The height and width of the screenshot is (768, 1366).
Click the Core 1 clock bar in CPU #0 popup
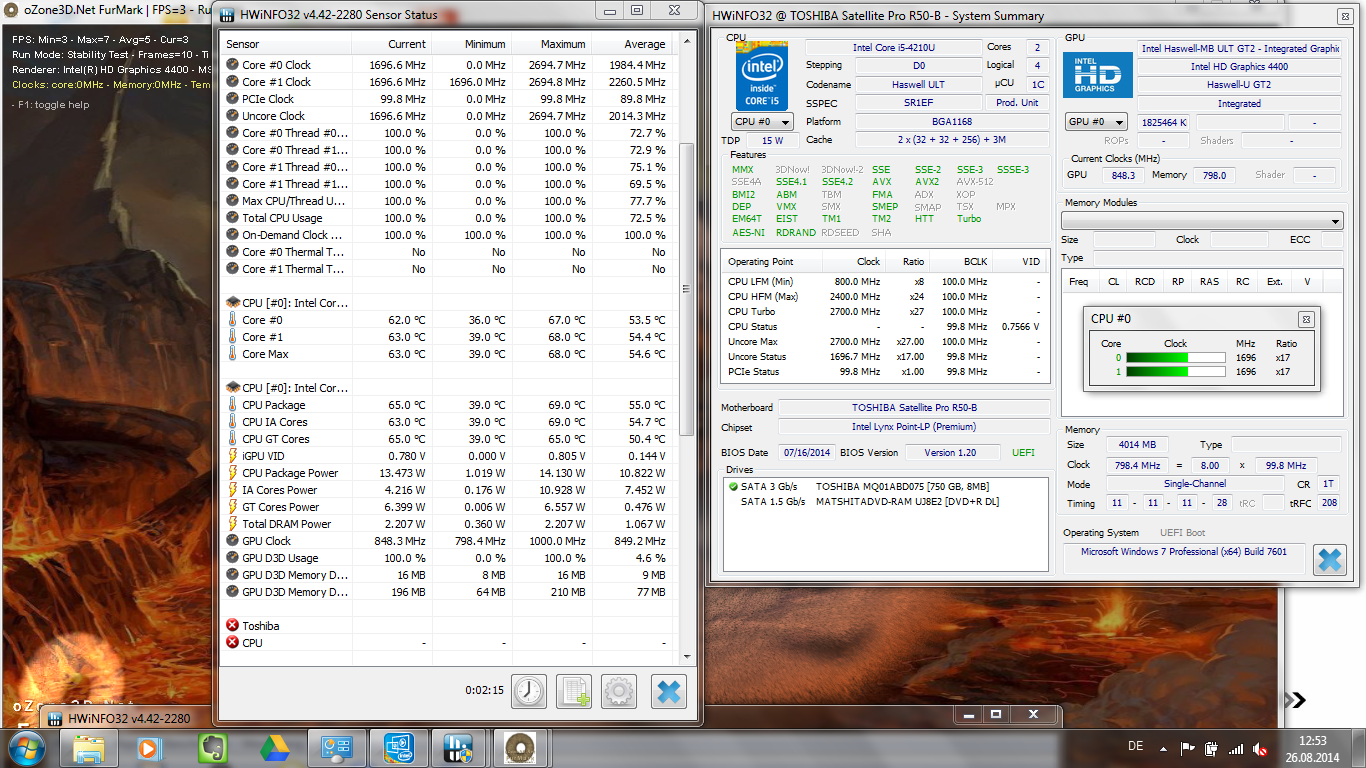[x=1176, y=372]
